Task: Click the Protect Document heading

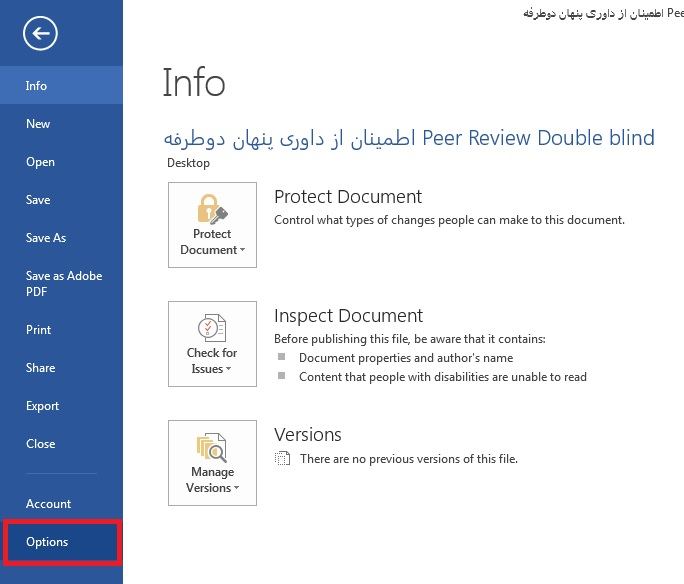Action: point(348,197)
